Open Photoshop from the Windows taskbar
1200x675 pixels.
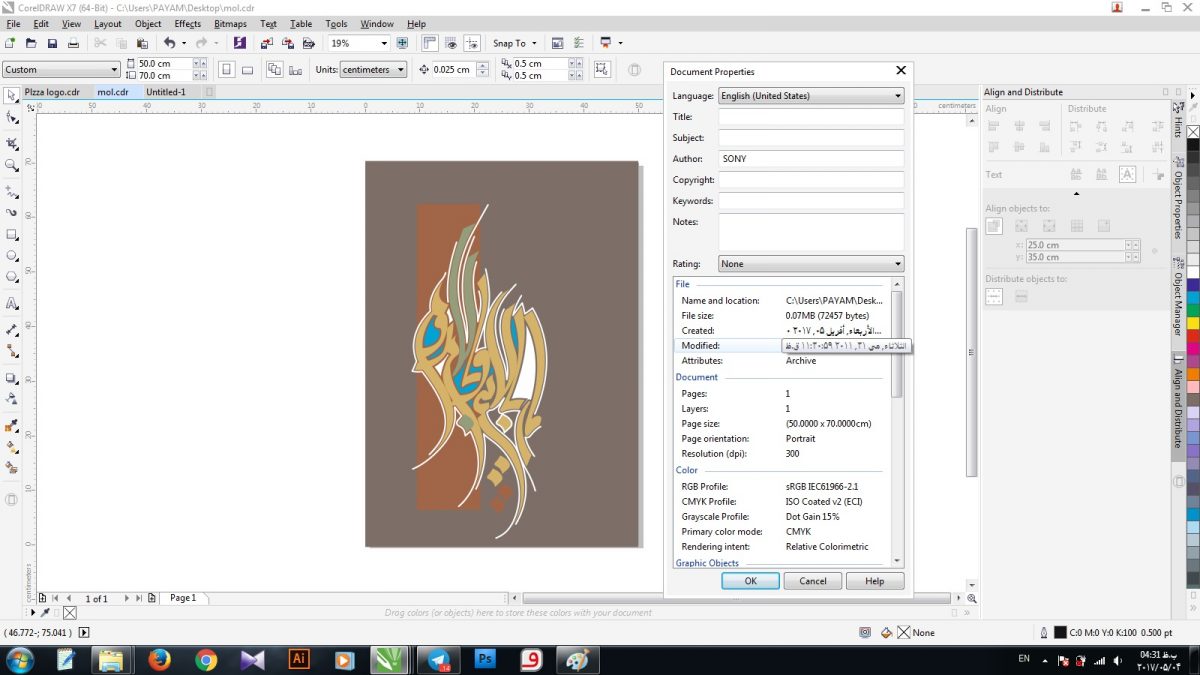[x=486, y=660]
